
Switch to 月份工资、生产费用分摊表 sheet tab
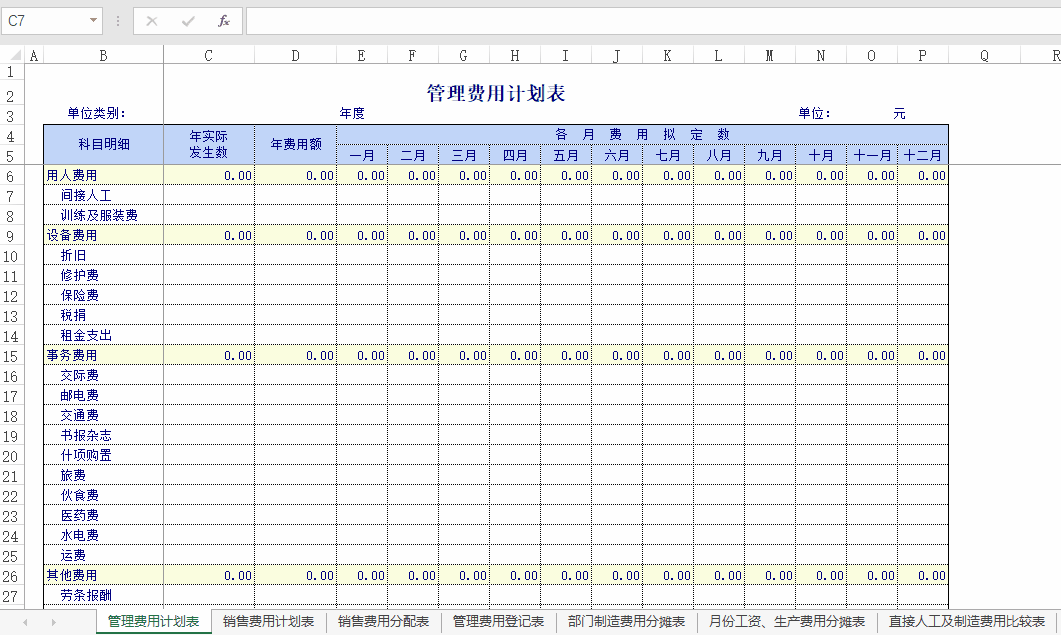(x=786, y=621)
